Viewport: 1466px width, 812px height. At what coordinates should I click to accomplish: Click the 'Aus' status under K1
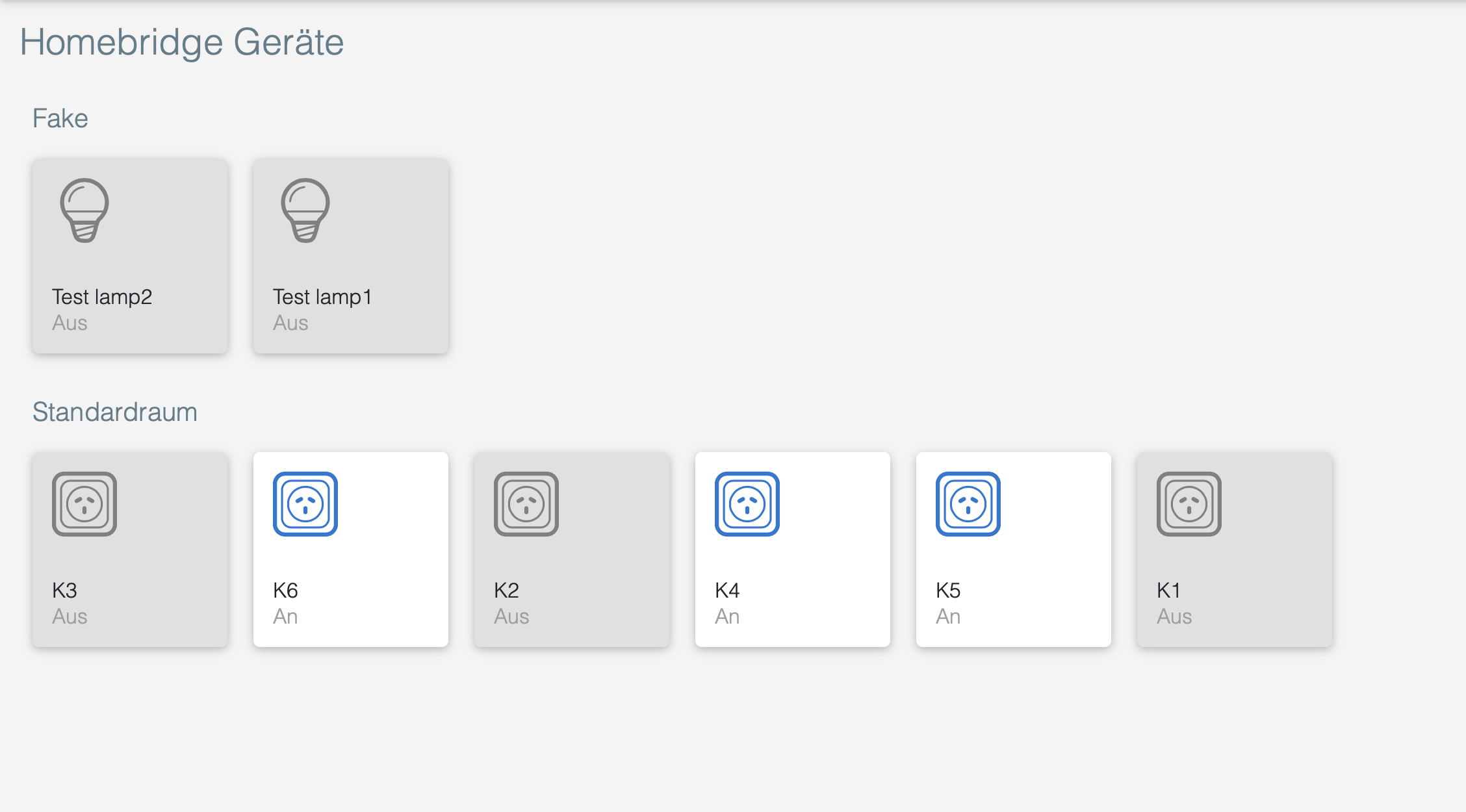point(1174,616)
